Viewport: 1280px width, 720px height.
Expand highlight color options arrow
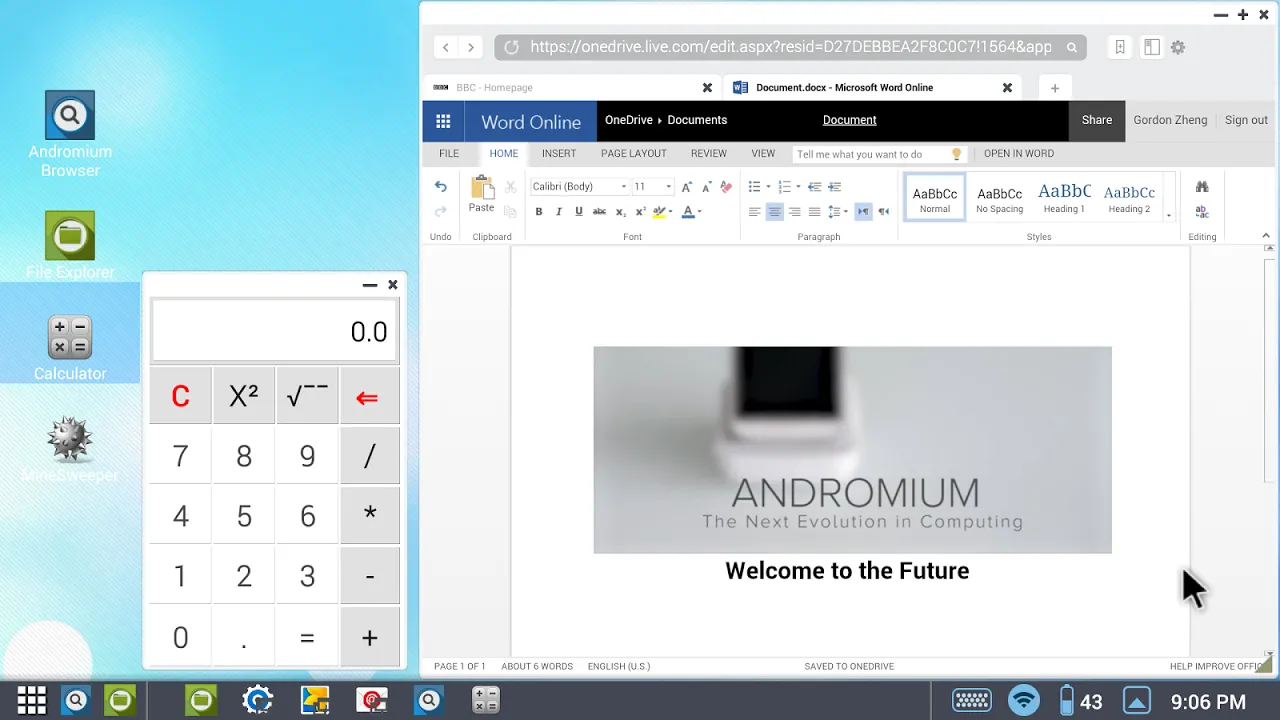(670, 212)
